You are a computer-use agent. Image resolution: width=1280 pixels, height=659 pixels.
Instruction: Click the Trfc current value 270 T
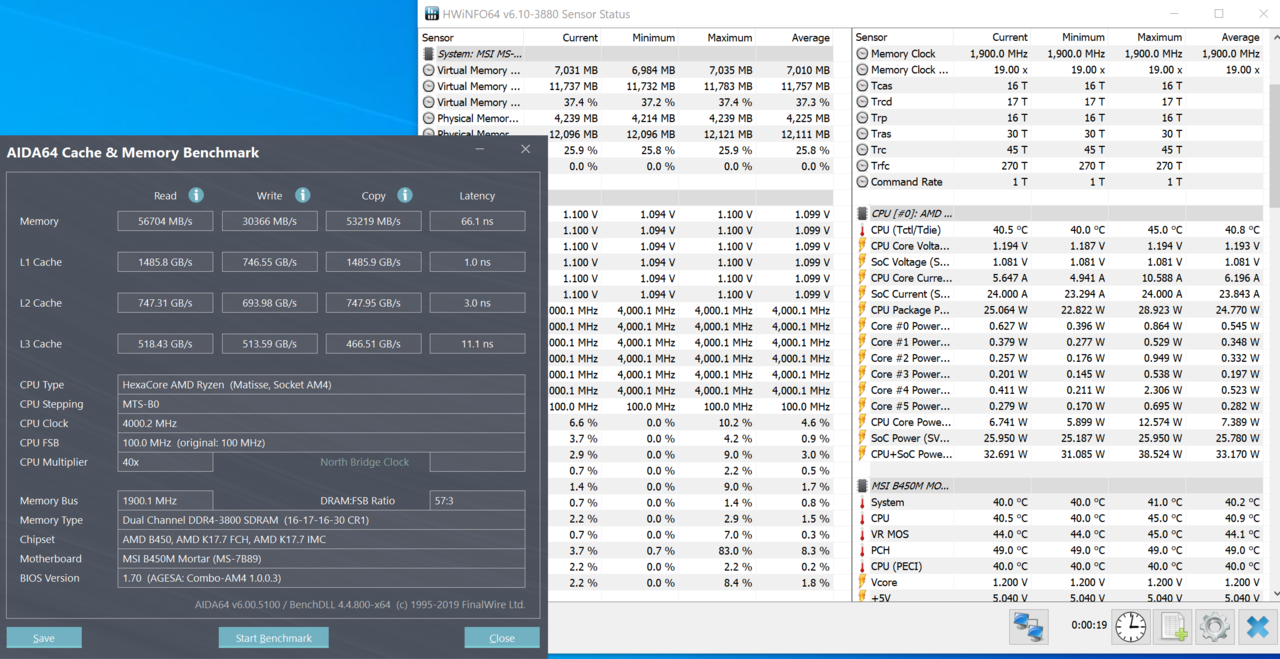[1013, 166]
